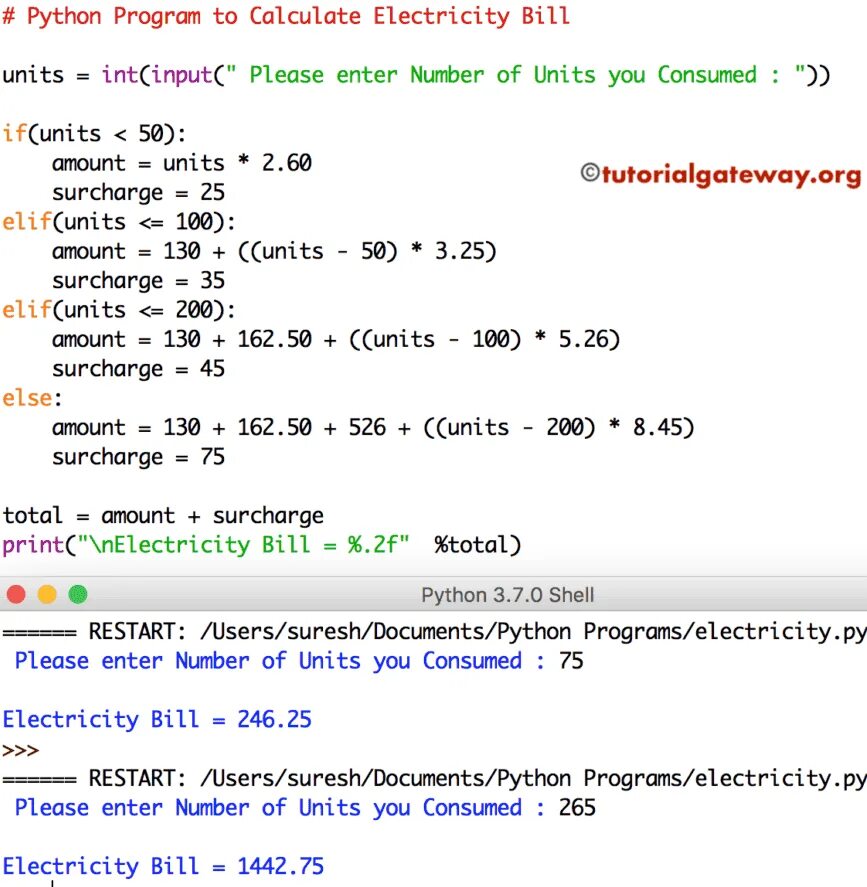Click the red close button of Python Shell

[x=16, y=595]
